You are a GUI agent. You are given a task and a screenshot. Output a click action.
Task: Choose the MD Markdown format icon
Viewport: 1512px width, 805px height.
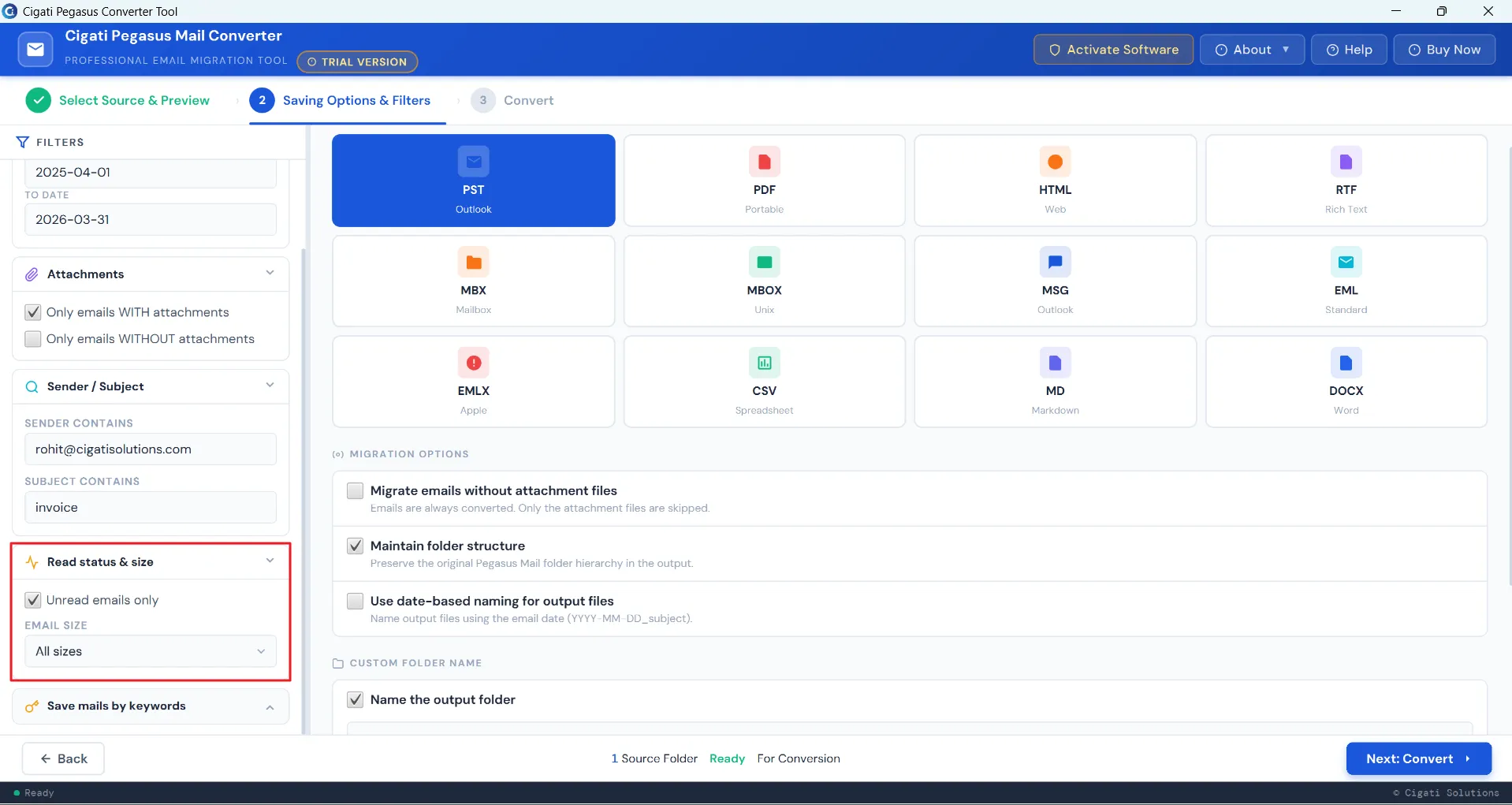tap(1055, 363)
